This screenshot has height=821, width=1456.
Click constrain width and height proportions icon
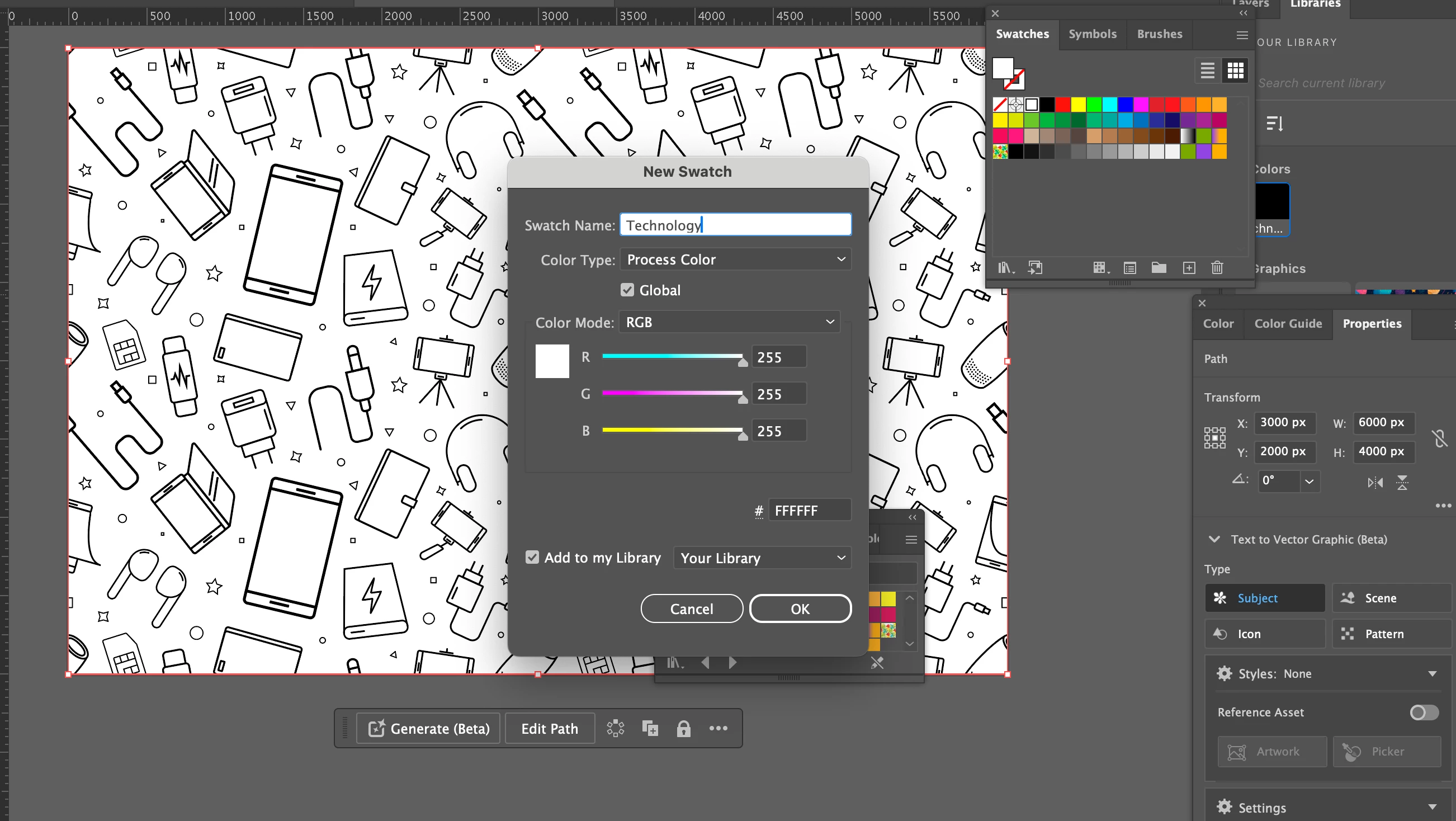1439,437
